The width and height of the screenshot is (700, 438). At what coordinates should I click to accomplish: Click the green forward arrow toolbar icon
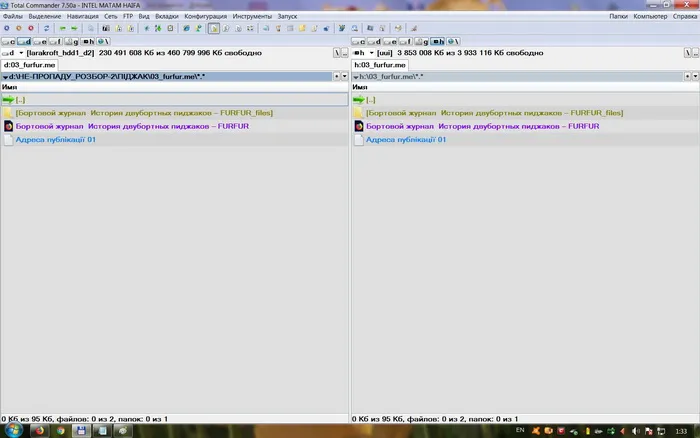[x=74, y=28]
